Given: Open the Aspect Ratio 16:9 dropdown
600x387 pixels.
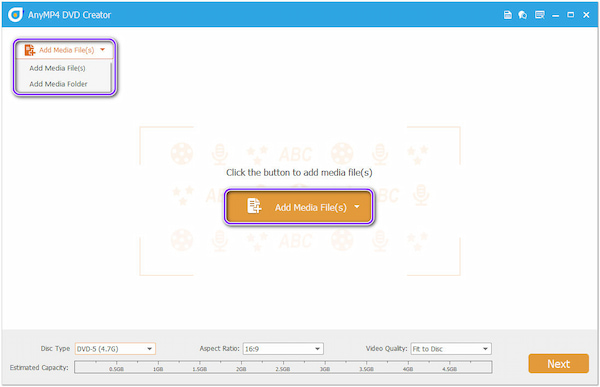Looking at the screenshot, I should pos(283,349).
